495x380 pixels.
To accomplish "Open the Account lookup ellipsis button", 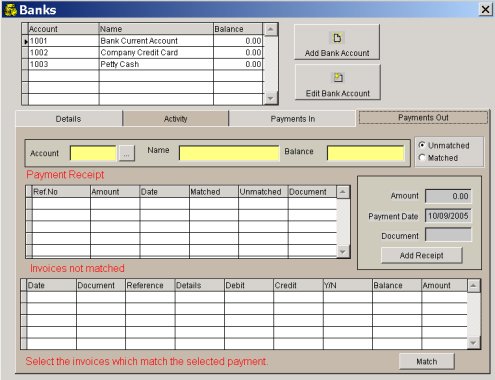I will (126, 153).
